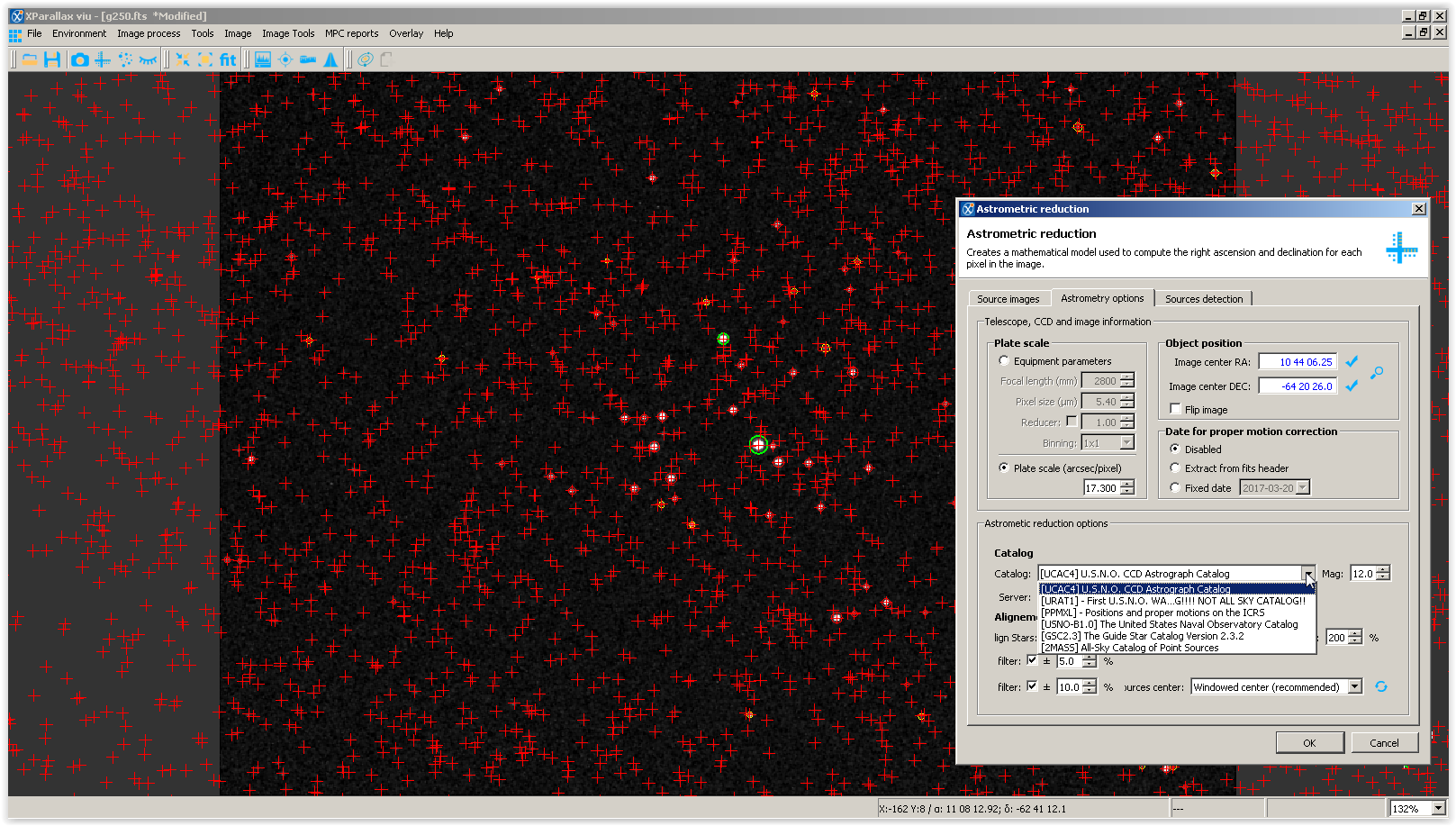Choose [2MASS] All-Sky Catalog option
The image size is (1456, 826).
pos(1176,648)
